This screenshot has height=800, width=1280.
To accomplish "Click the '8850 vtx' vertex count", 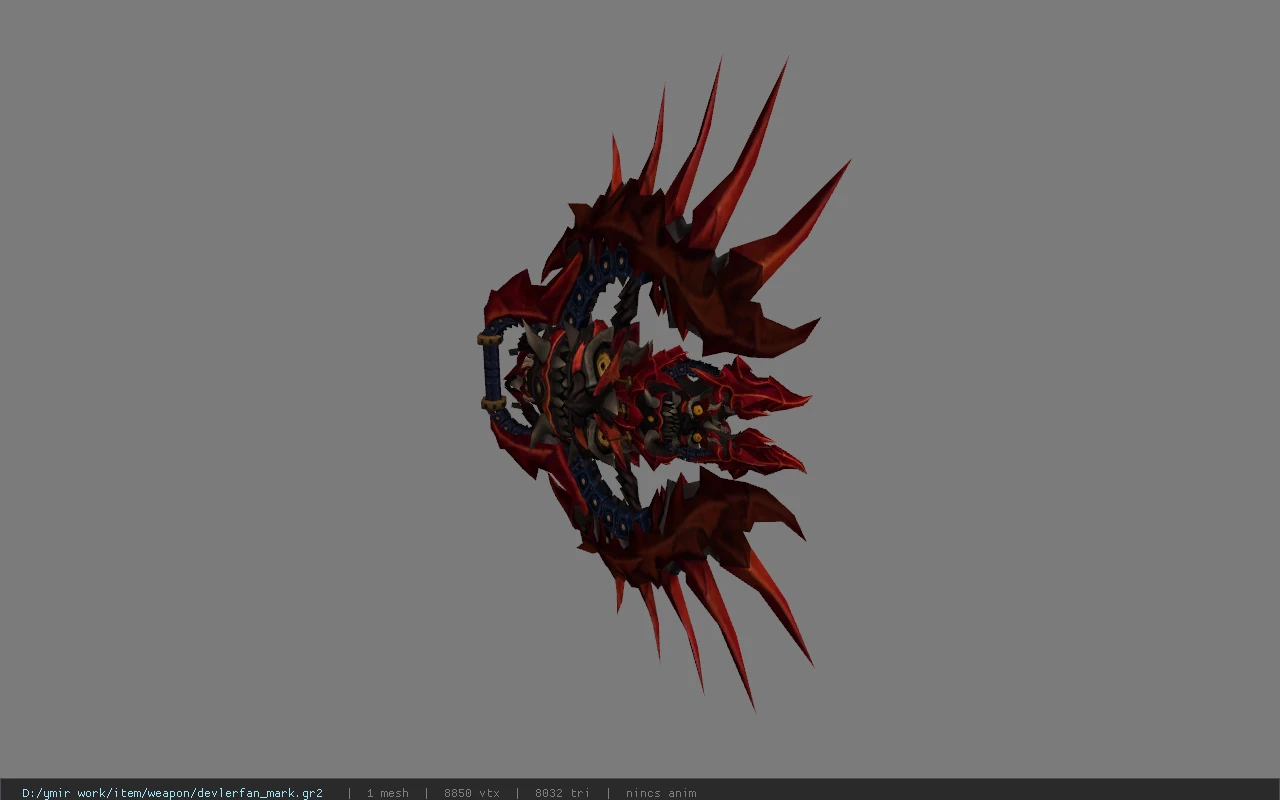I will pyautogui.click(x=472, y=793).
